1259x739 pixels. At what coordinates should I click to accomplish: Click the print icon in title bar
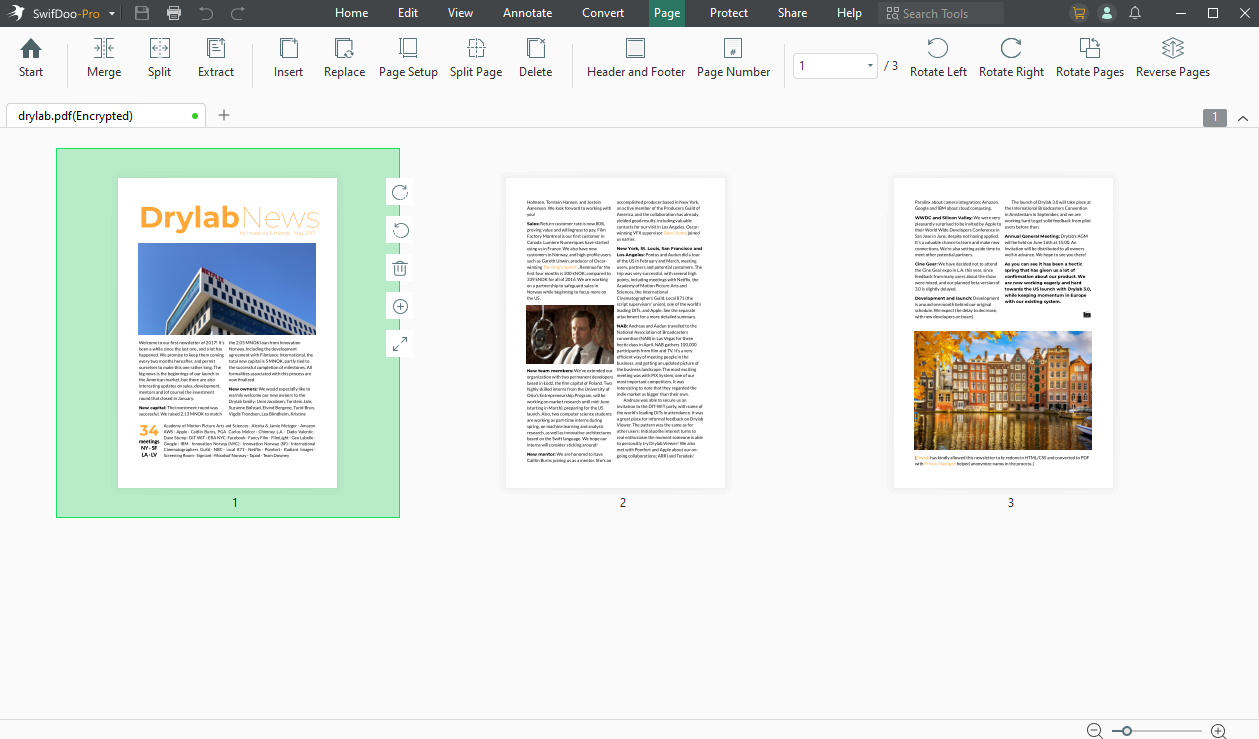pyautogui.click(x=174, y=13)
